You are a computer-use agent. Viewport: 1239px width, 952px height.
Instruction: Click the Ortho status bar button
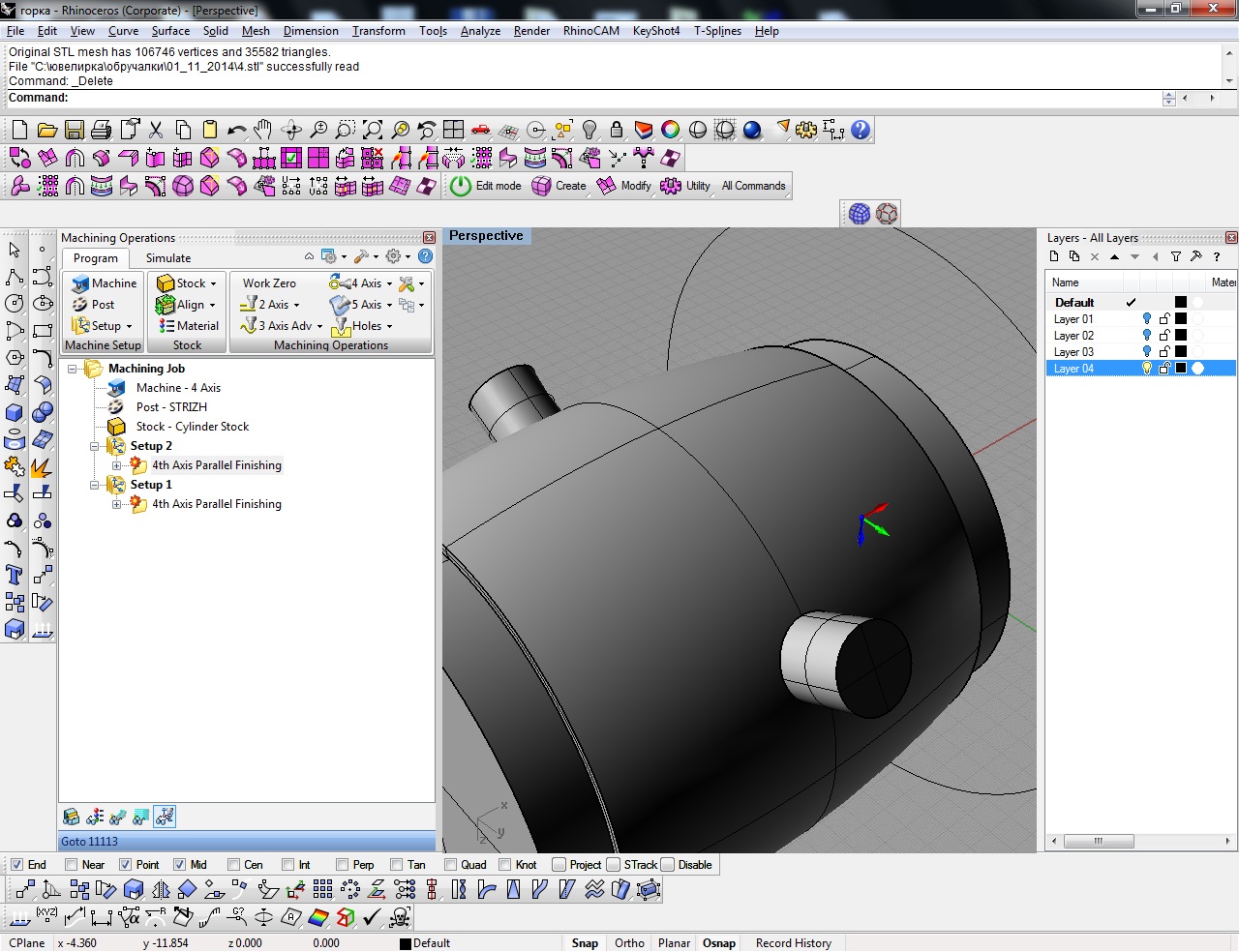(629, 943)
